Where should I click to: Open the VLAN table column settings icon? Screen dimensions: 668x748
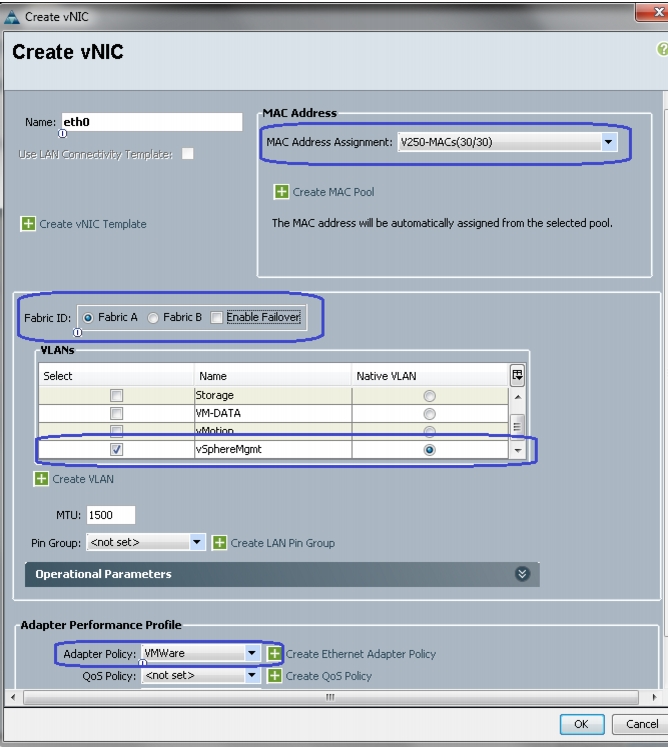coord(517,375)
